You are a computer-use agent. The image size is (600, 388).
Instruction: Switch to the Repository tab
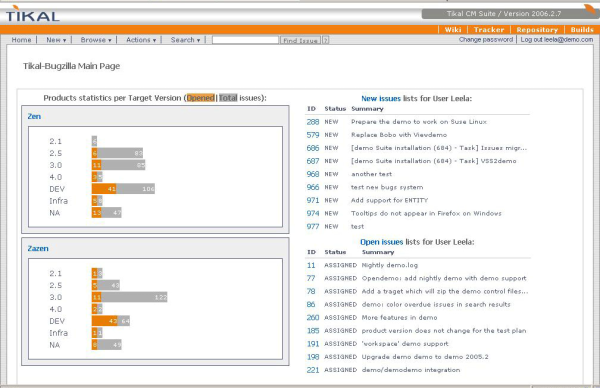click(x=537, y=29)
